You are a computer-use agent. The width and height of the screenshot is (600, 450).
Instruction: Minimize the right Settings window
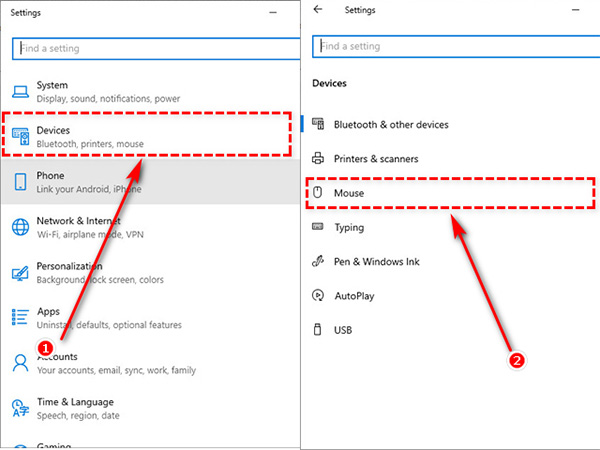pyautogui.click(x=579, y=10)
